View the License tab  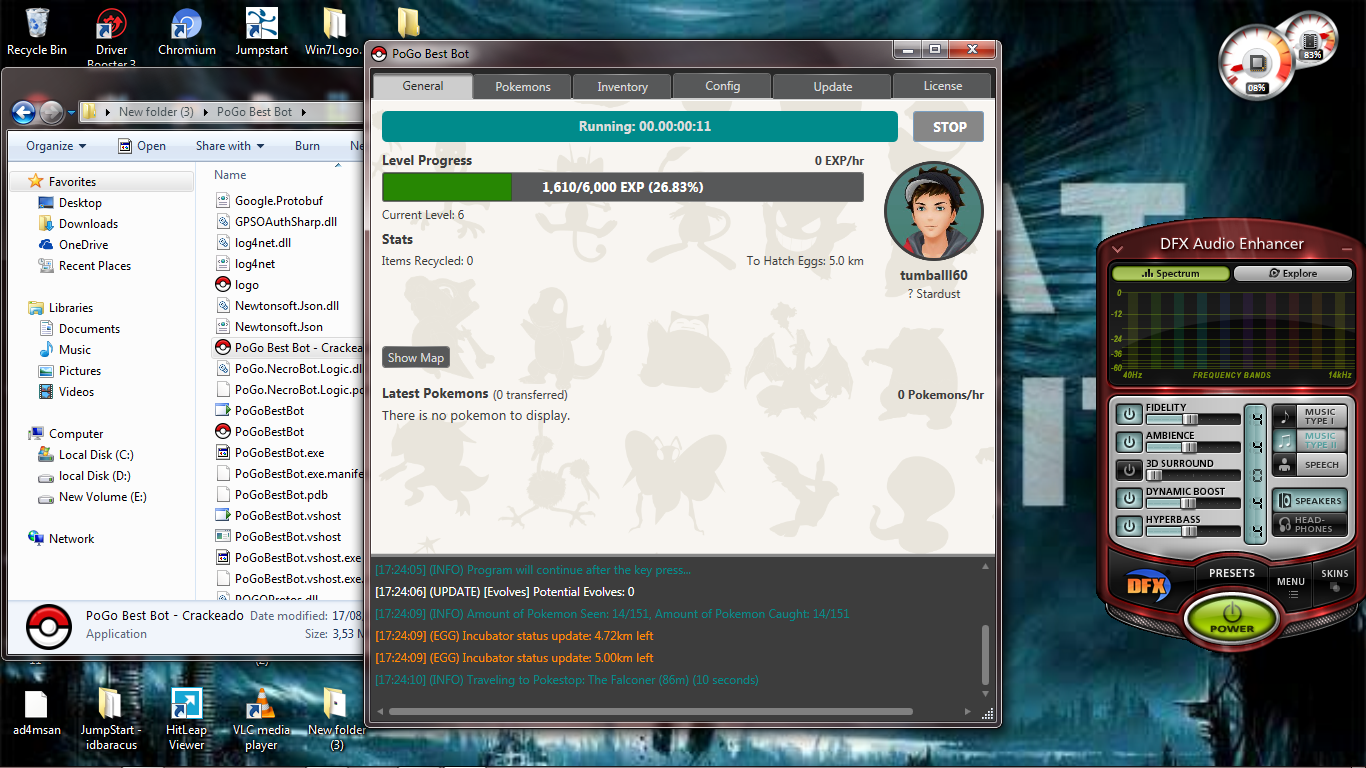pyautogui.click(x=942, y=86)
